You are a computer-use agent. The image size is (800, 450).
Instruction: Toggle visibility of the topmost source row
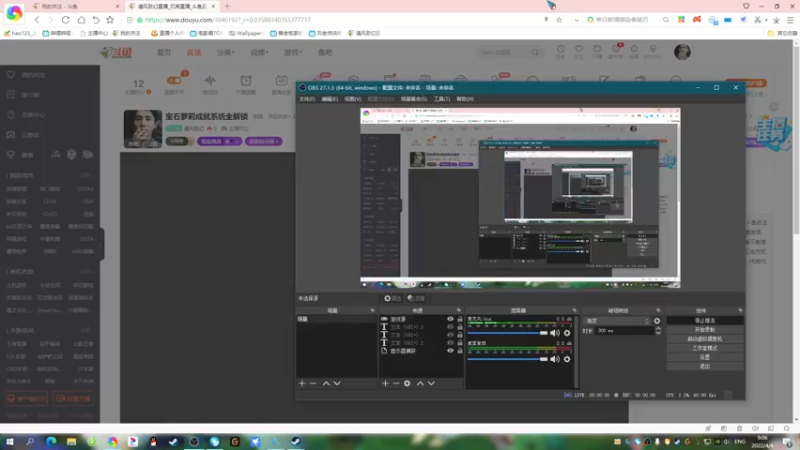(450, 319)
